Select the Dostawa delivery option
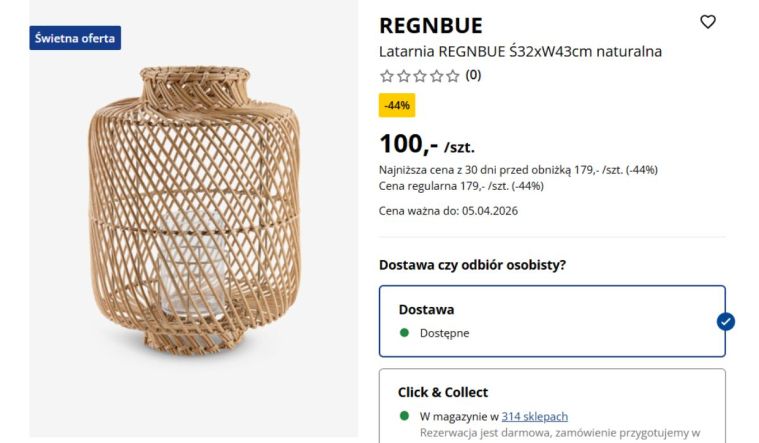This screenshot has height=443, width=759. click(x=552, y=321)
